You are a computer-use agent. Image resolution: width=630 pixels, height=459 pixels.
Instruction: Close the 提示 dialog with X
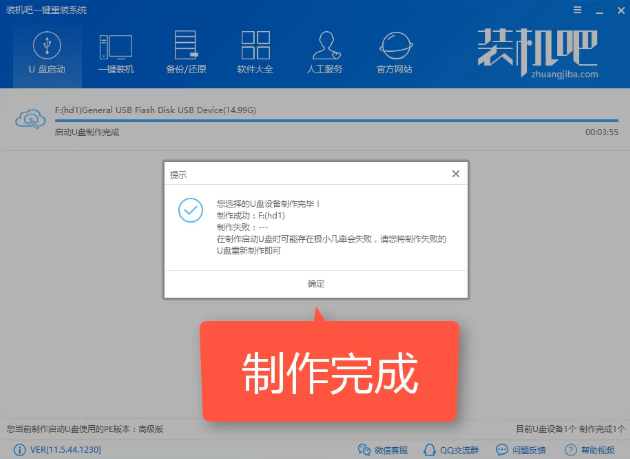(x=456, y=173)
